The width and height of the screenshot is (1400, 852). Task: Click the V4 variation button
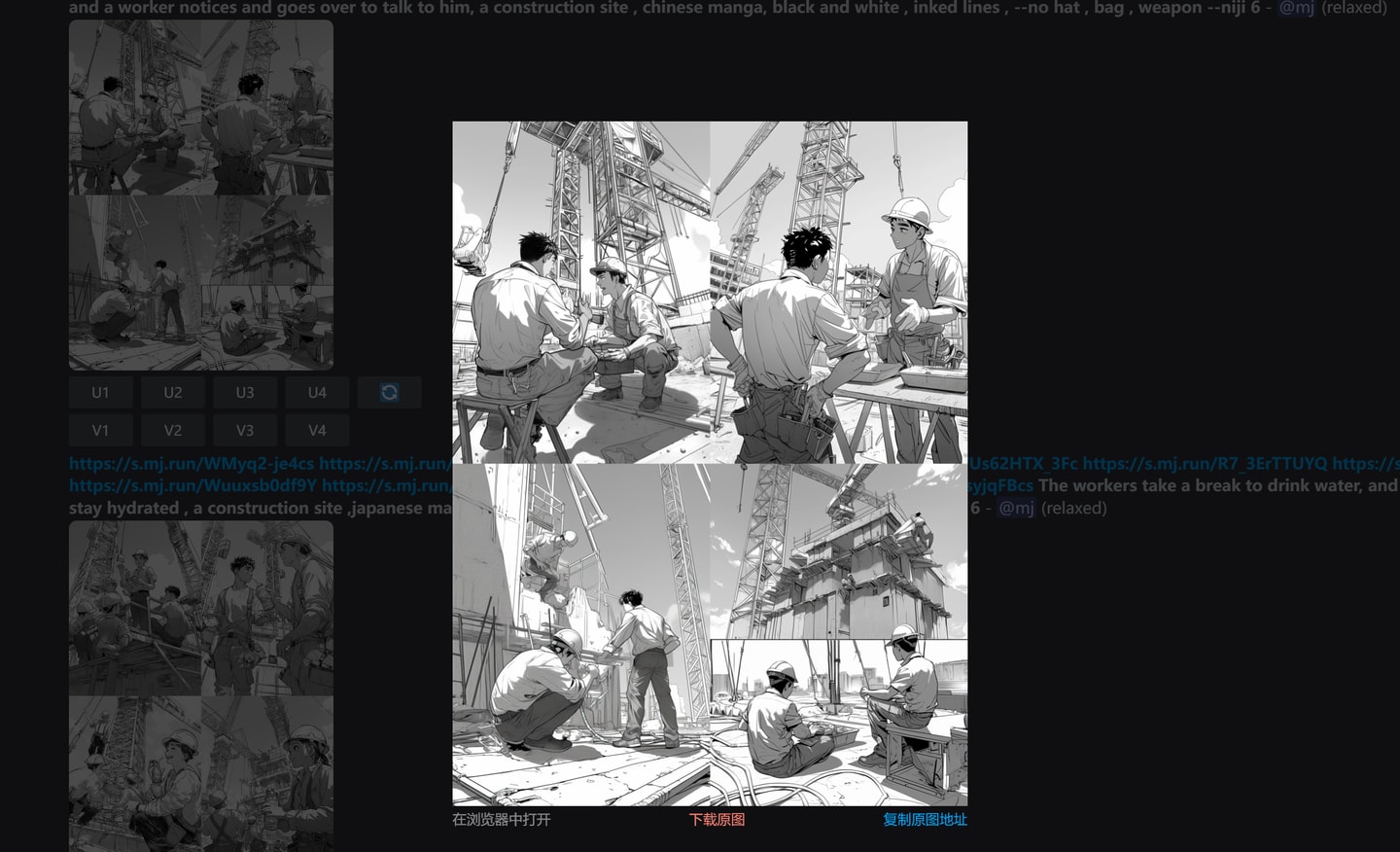click(x=317, y=430)
